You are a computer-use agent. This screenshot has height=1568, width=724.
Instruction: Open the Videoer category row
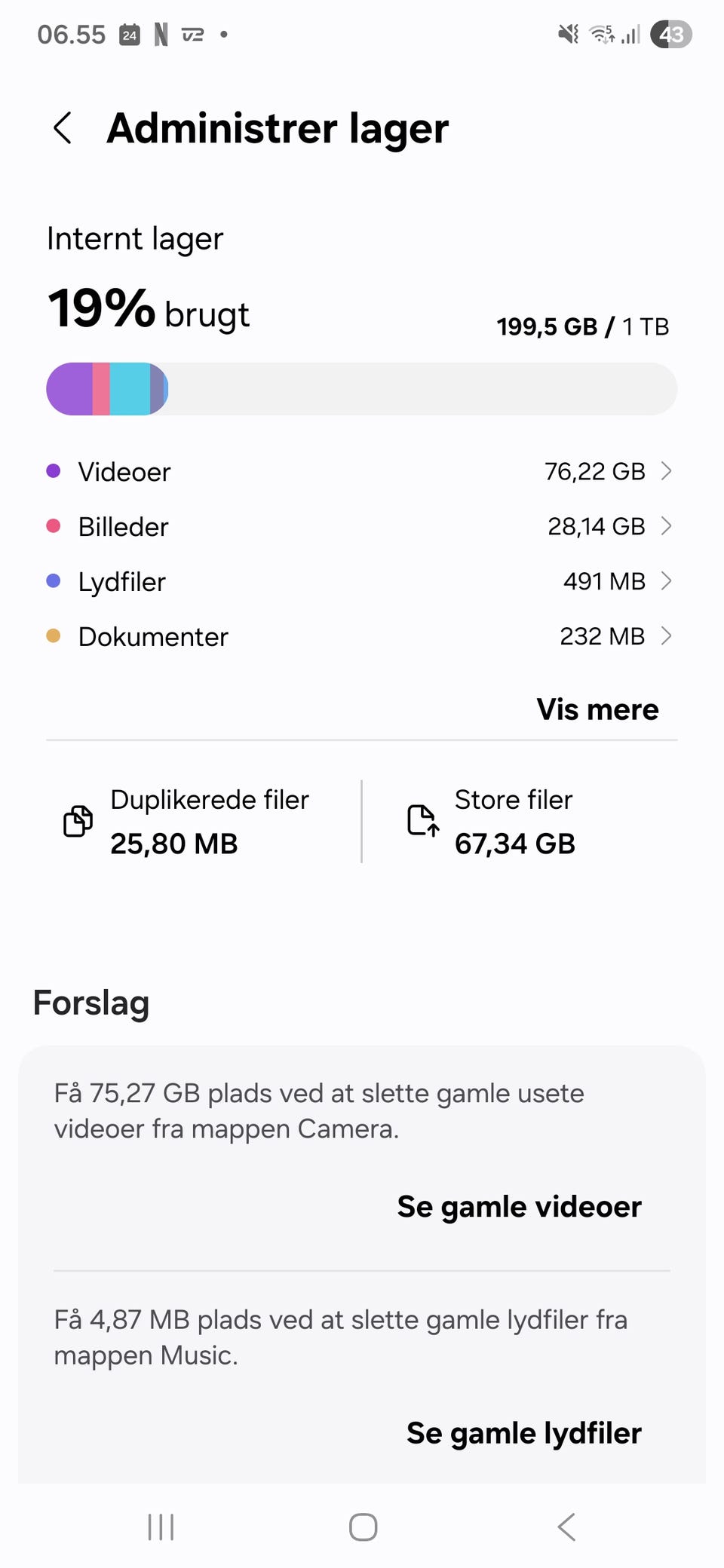coord(360,472)
